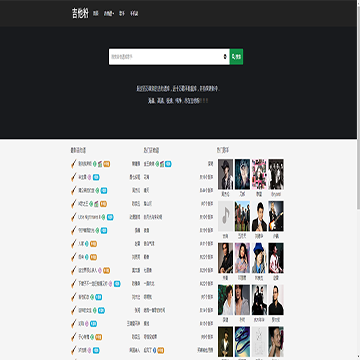Open the blue wave artwork thumbnail
360x360 pixels.
coord(242,342)
